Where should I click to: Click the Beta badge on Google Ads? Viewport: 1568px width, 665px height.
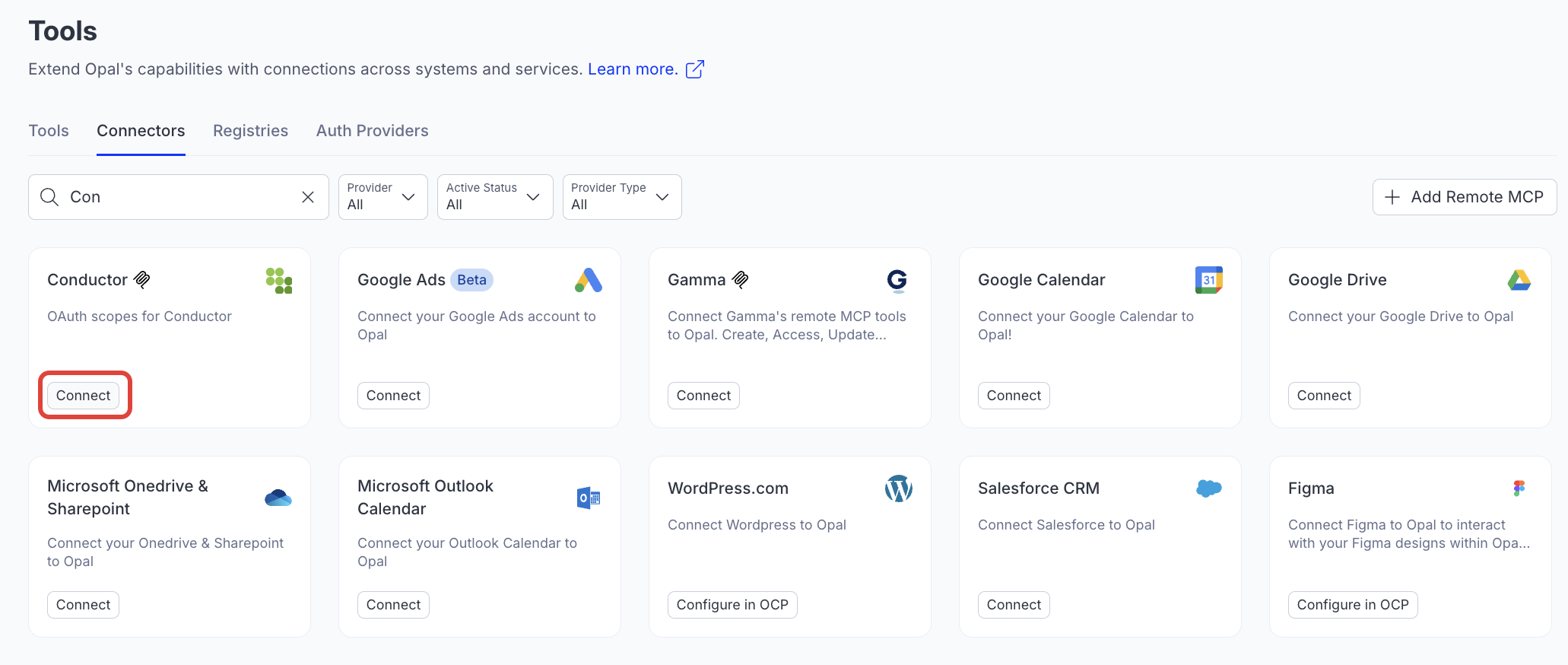click(471, 280)
